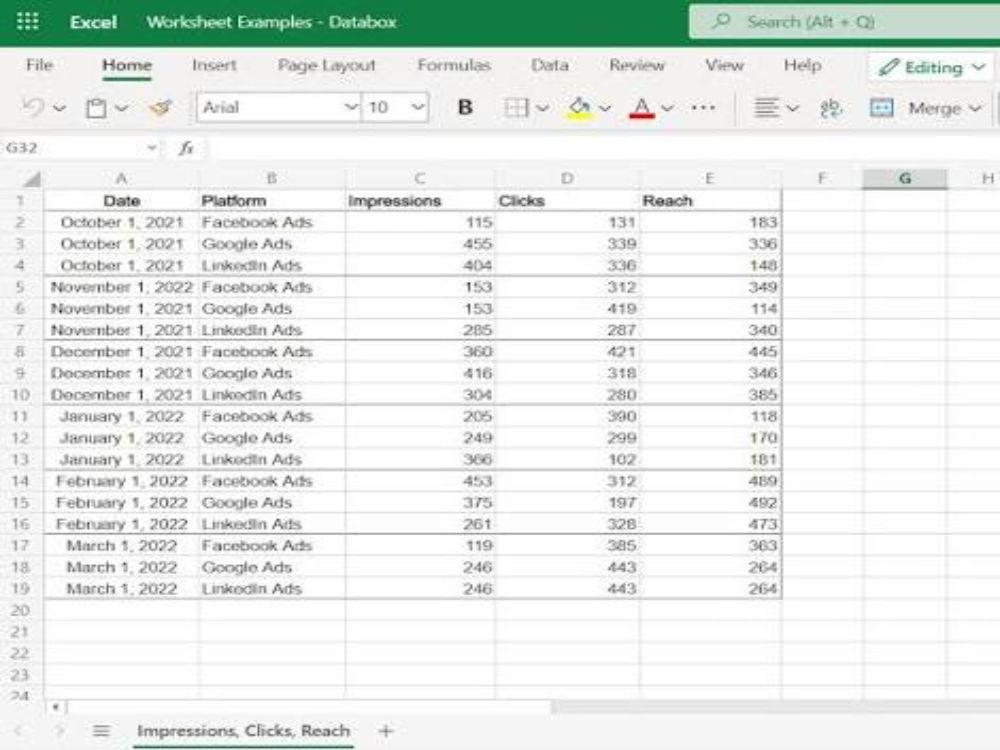Open the Name Box dropdown arrow

pyautogui.click(x=152, y=148)
